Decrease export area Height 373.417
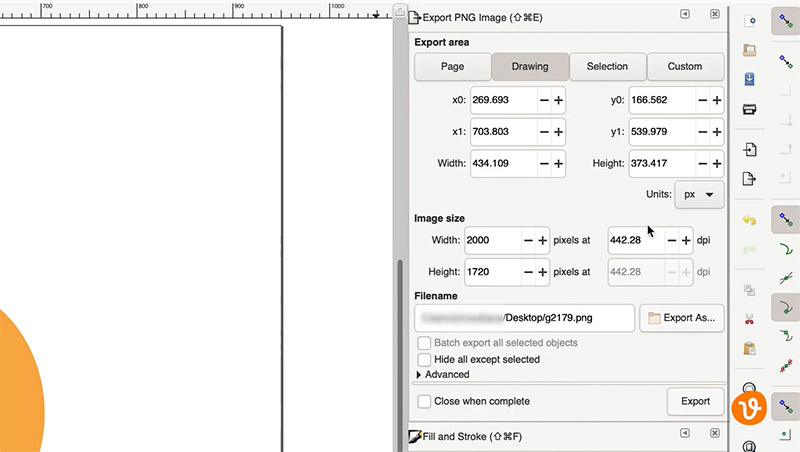This screenshot has width=800, height=452. (703, 163)
